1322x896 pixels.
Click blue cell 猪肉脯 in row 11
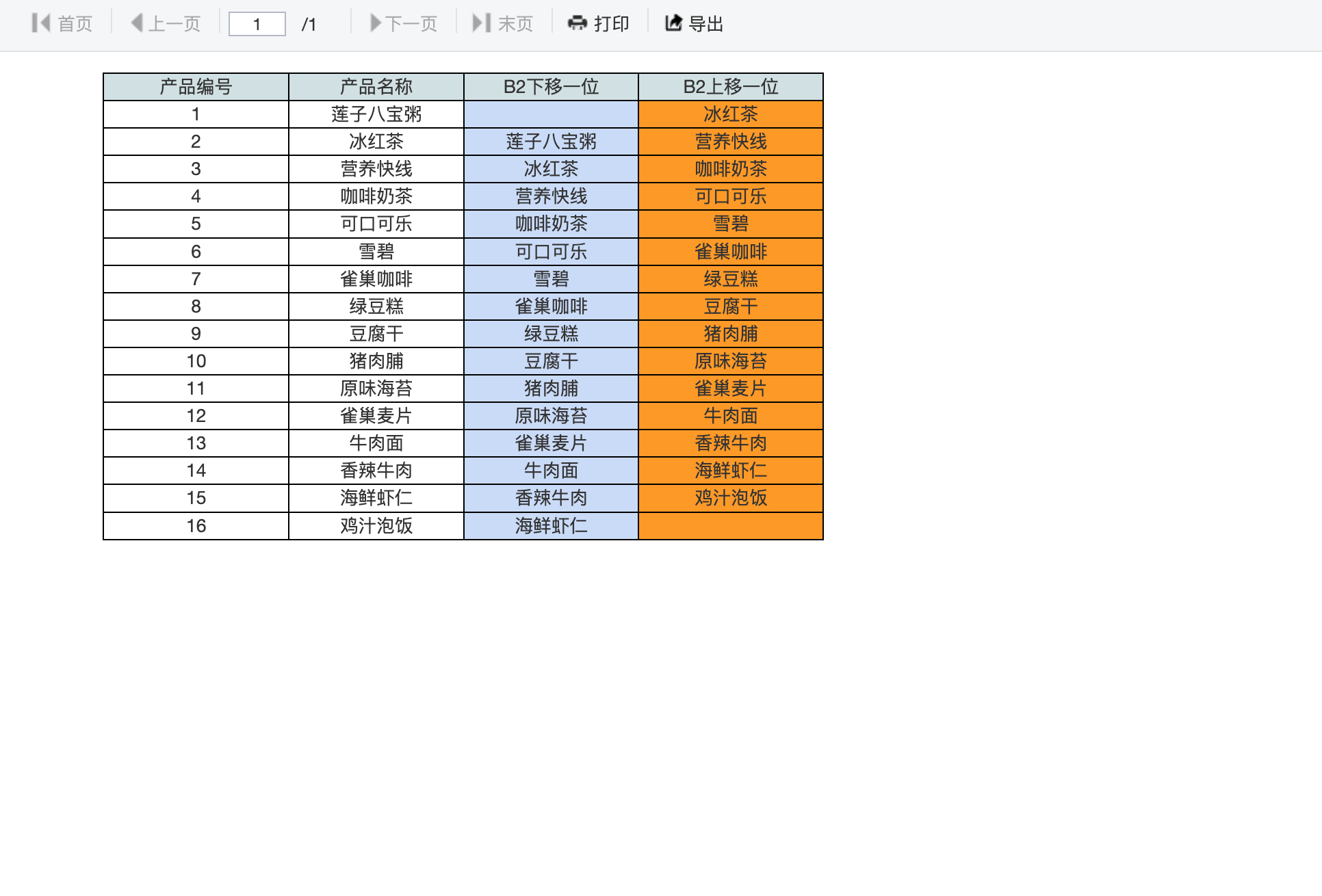click(552, 388)
